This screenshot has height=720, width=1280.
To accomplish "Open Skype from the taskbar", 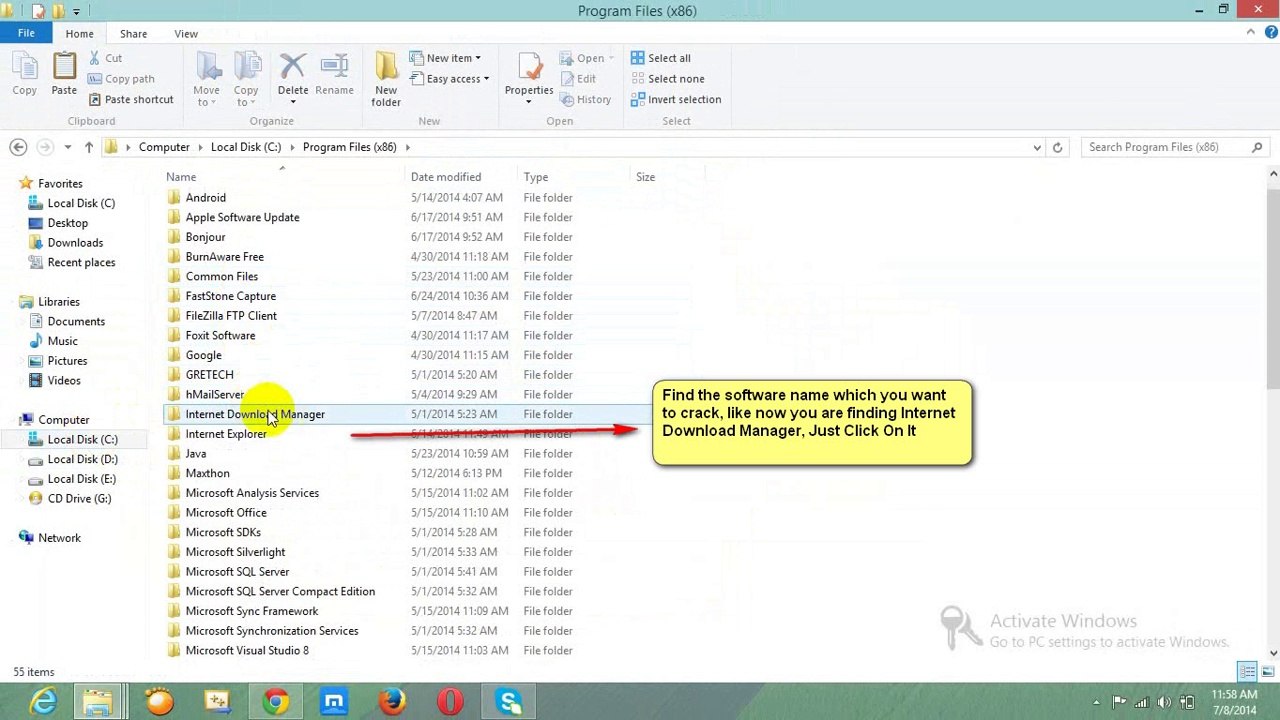I will click(x=509, y=702).
